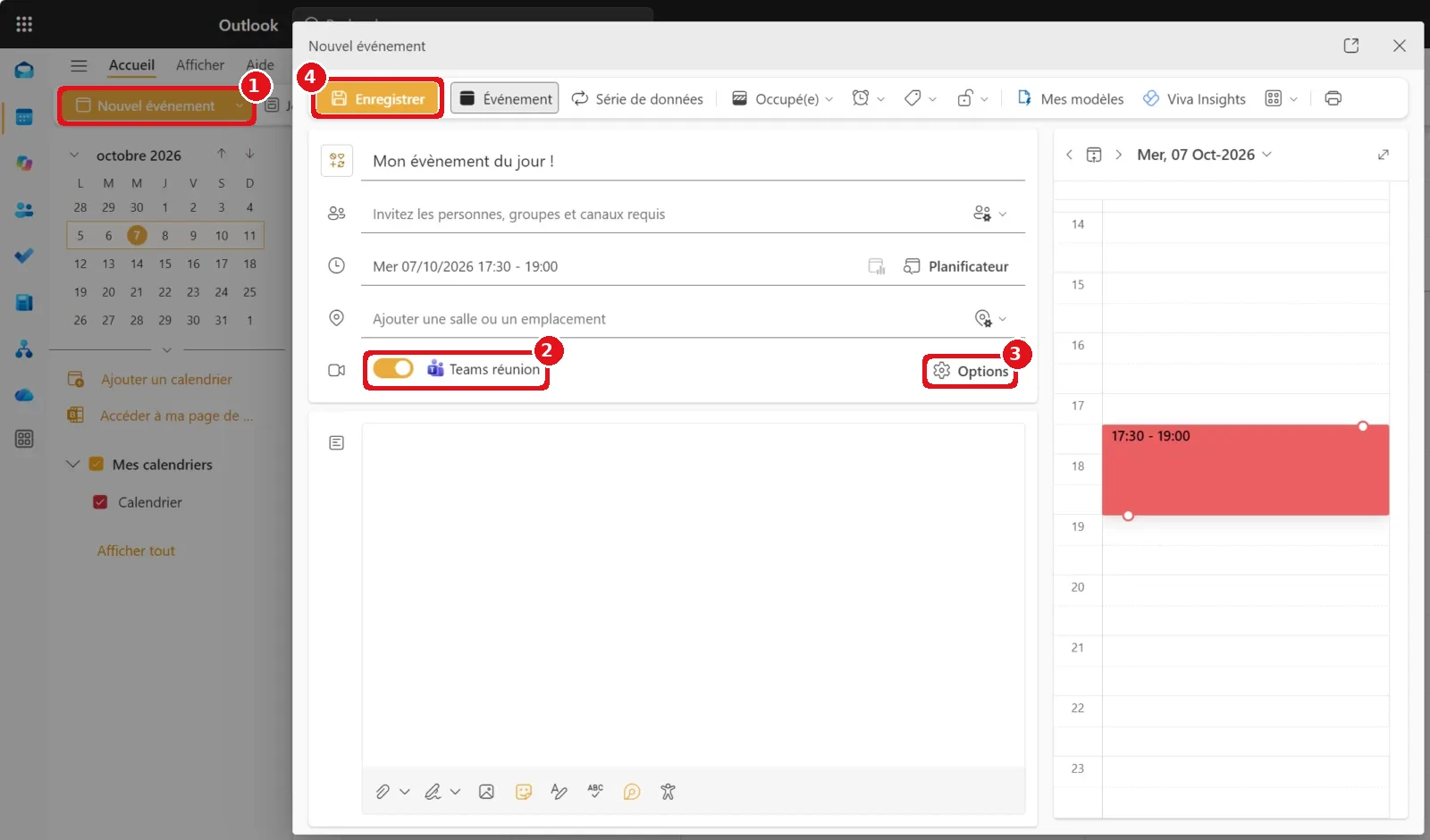Open Viva Insights
The width and height of the screenshot is (1430, 840).
(1194, 98)
